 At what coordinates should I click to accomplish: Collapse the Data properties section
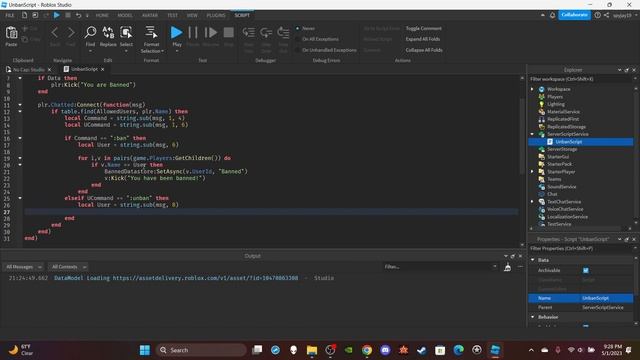[533, 260]
